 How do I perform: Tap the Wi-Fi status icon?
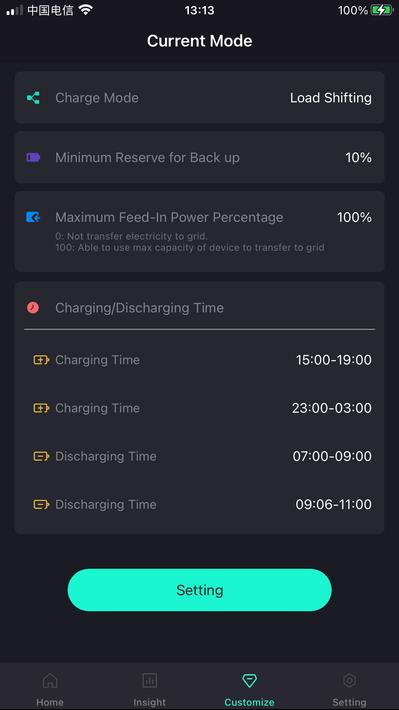[x=86, y=10]
